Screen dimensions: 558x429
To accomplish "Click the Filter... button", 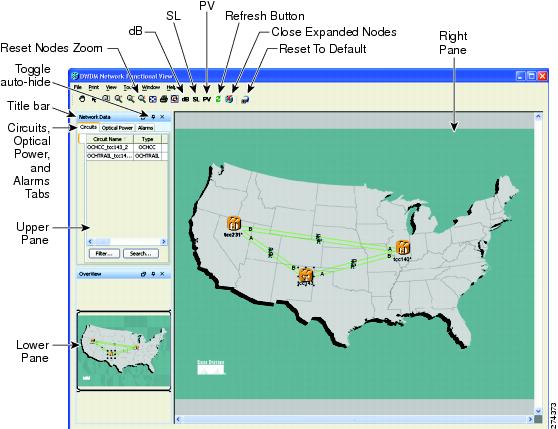I will (x=104, y=254).
